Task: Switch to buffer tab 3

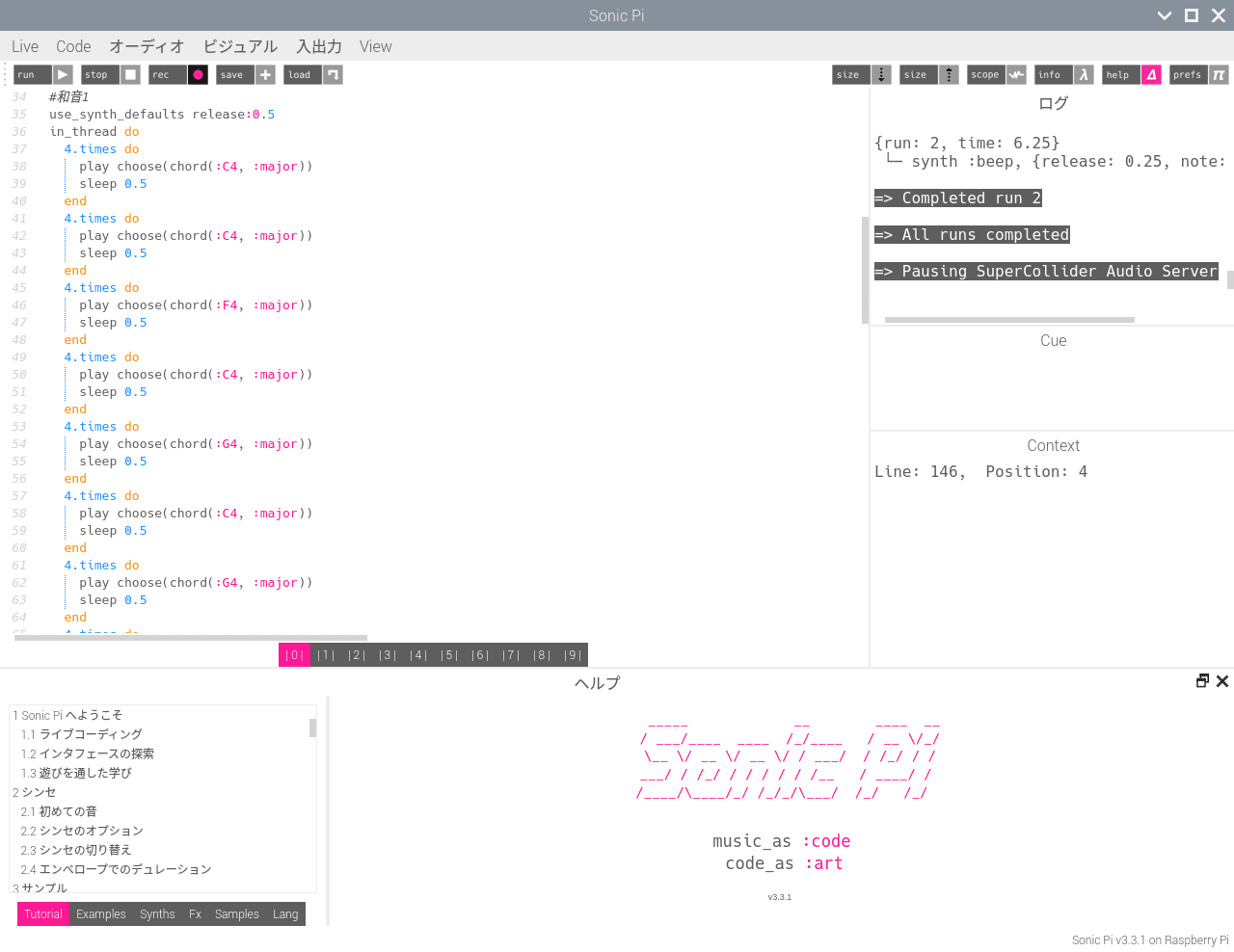Action: click(x=388, y=655)
